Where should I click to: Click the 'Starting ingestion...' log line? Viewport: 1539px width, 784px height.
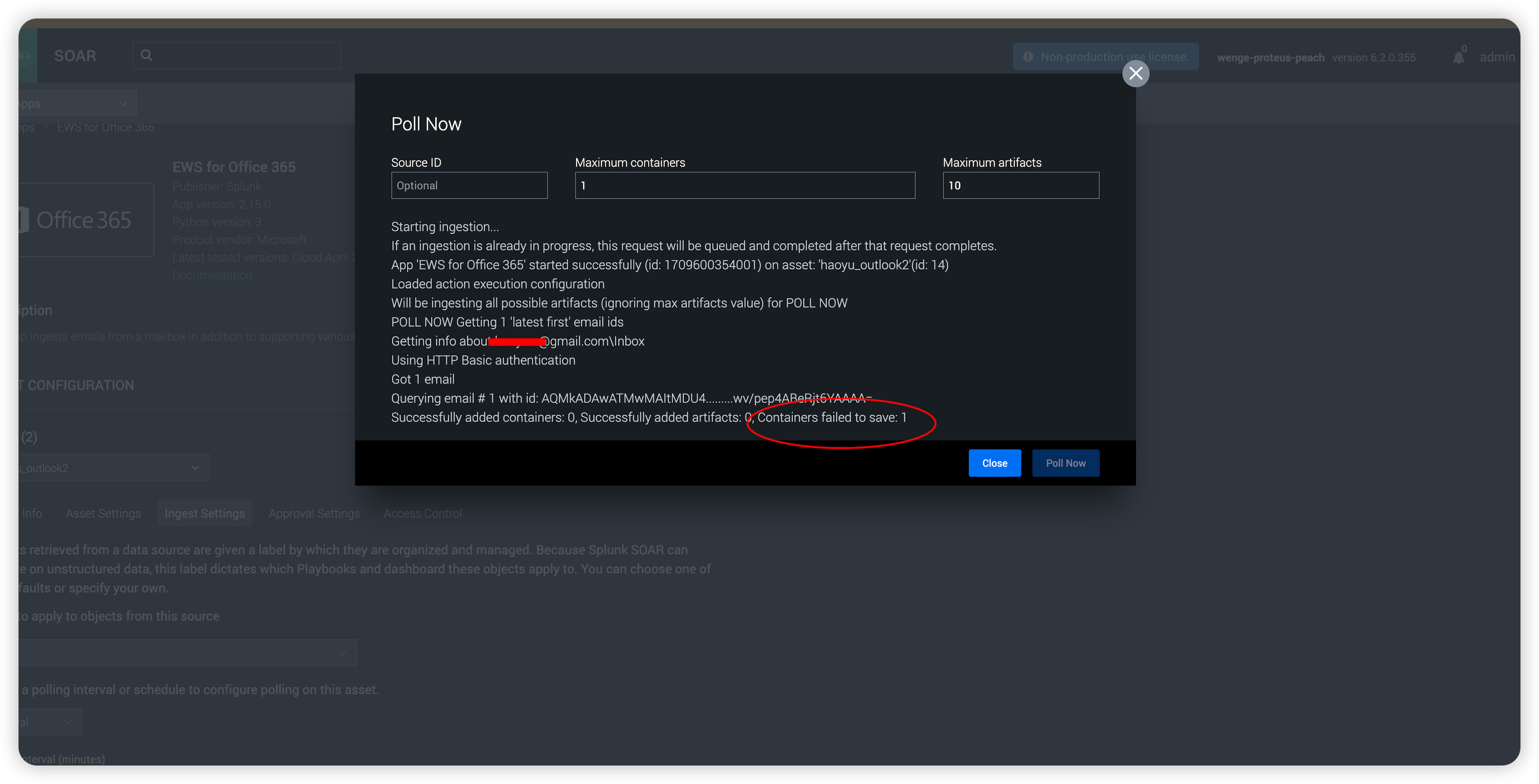point(445,226)
